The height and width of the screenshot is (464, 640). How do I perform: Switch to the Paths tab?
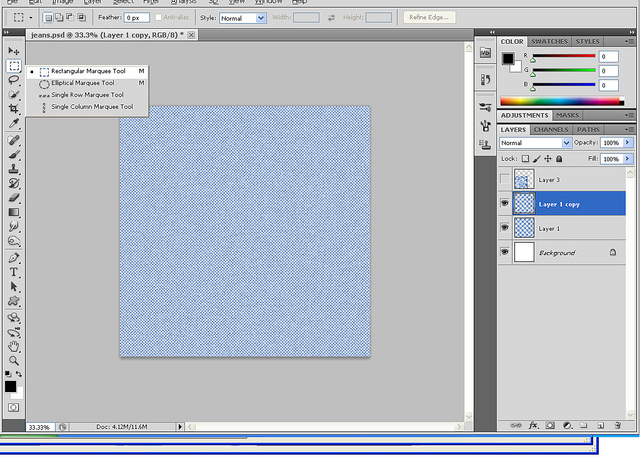[588, 130]
